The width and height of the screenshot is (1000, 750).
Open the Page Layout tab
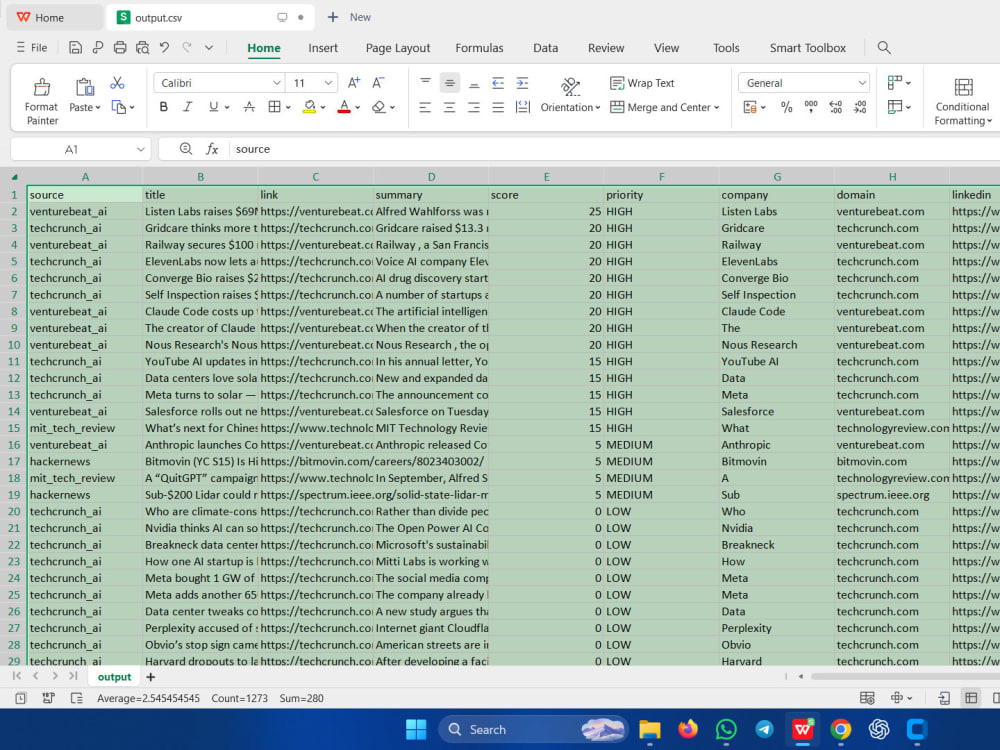pos(398,48)
